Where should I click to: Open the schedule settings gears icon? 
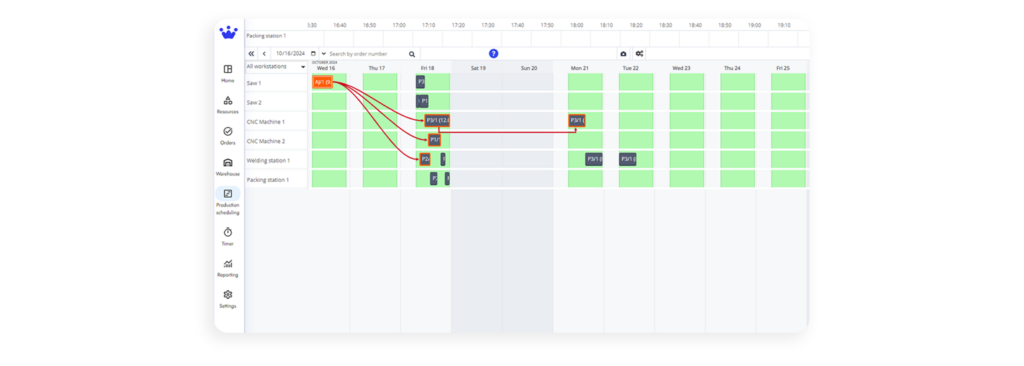639,54
